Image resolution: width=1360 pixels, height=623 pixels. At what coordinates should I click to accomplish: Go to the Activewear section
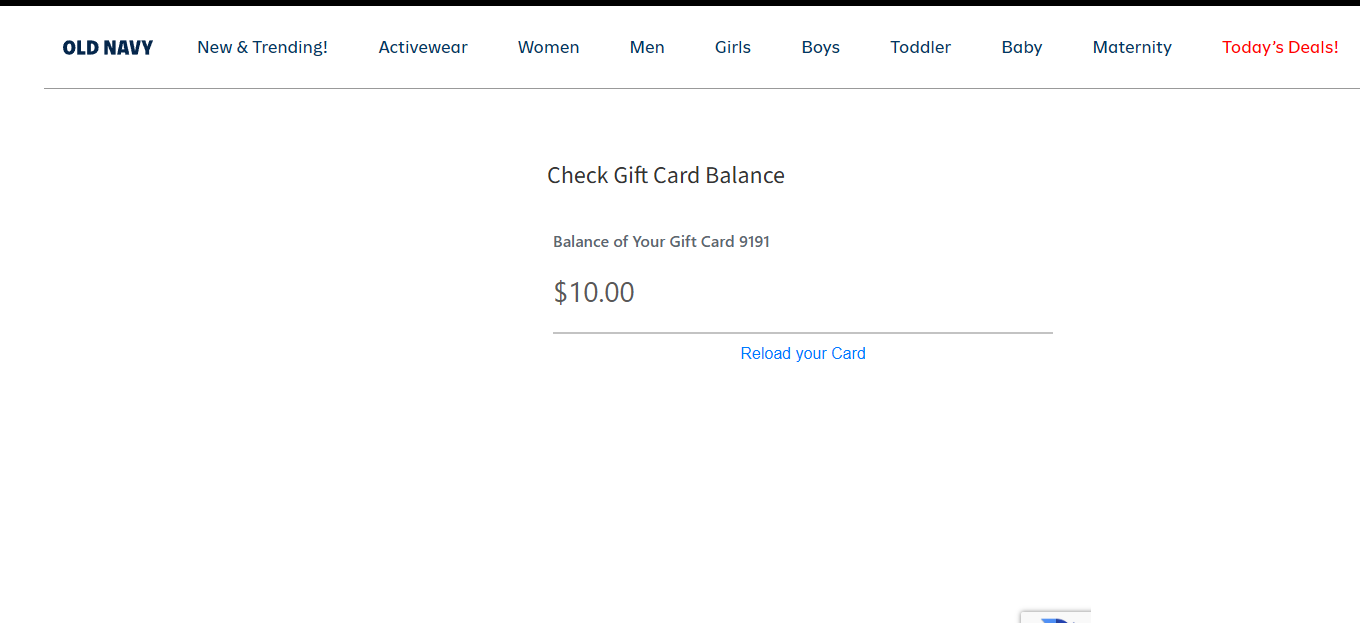coord(423,47)
